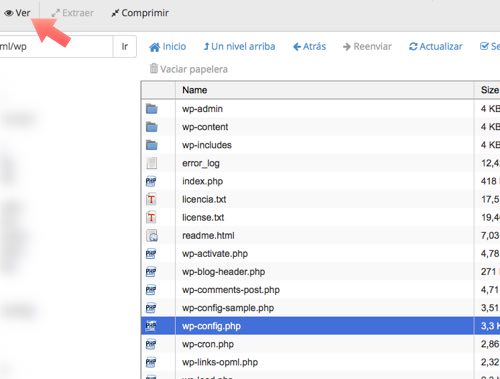Image resolution: width=500 pixels, height=379 pixels.
Task: Click the wp-cron.php PHP icon
Action: [151, 344]
